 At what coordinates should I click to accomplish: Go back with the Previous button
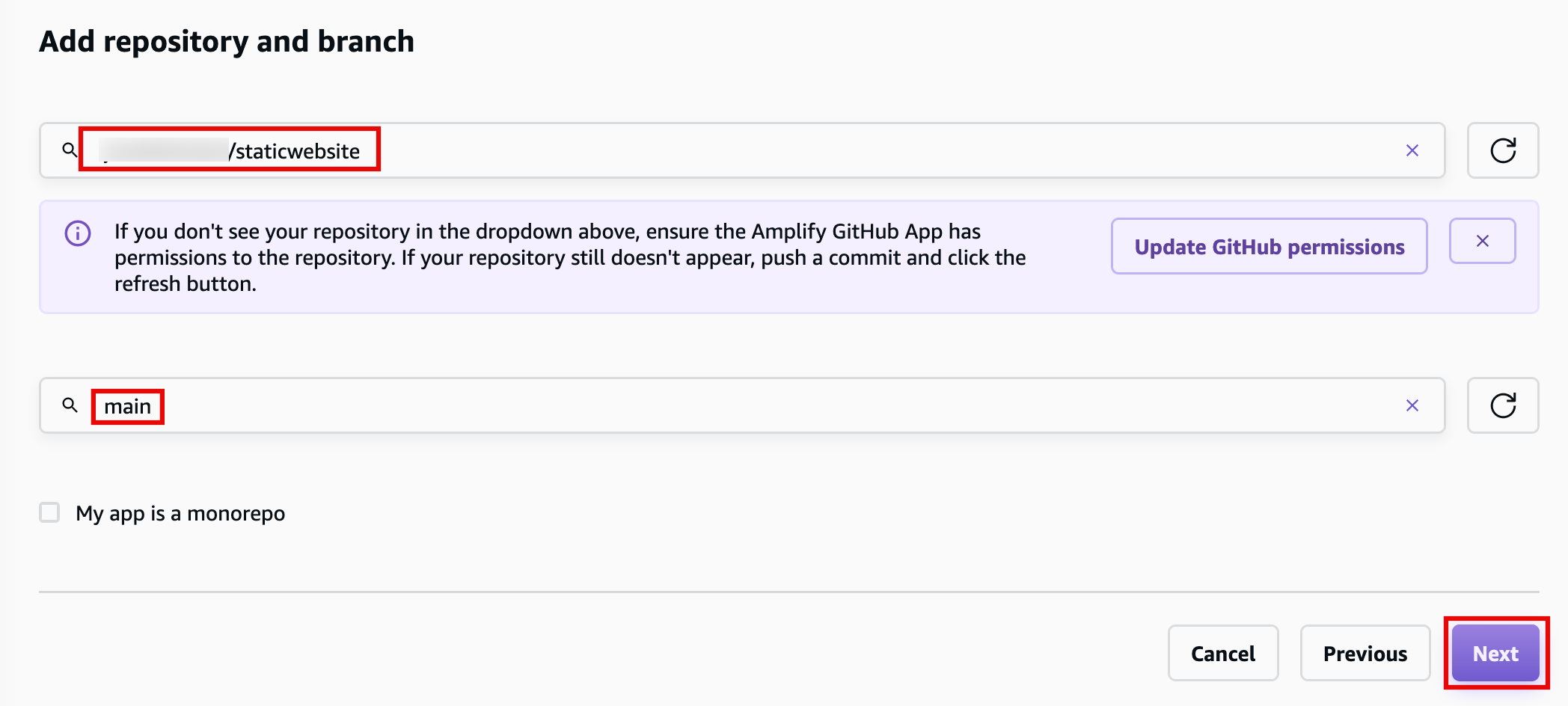click(x=1365, y=653)
